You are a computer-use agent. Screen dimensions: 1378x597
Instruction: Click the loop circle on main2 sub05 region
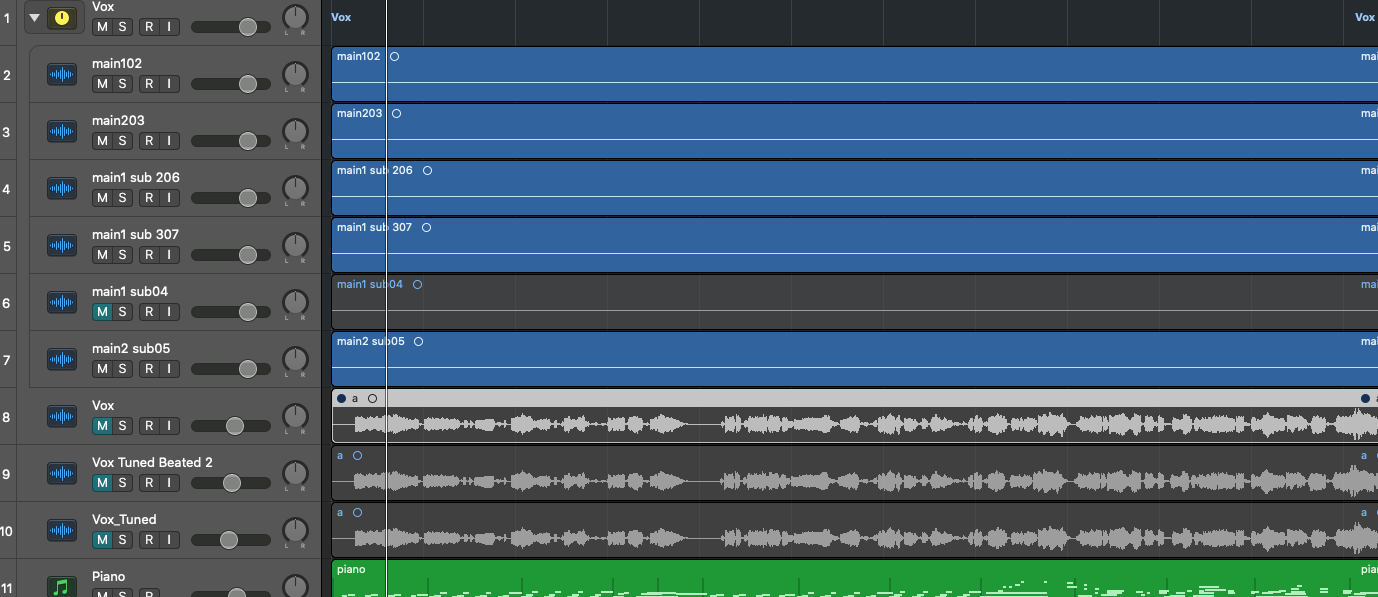coord(418,341)
